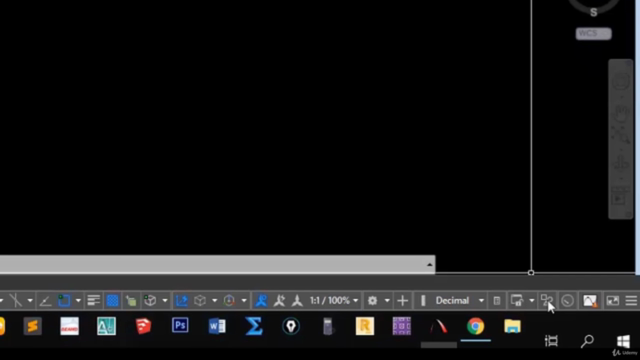Open Object Snap settings dropdown arrow

click(x=78, y=301)
